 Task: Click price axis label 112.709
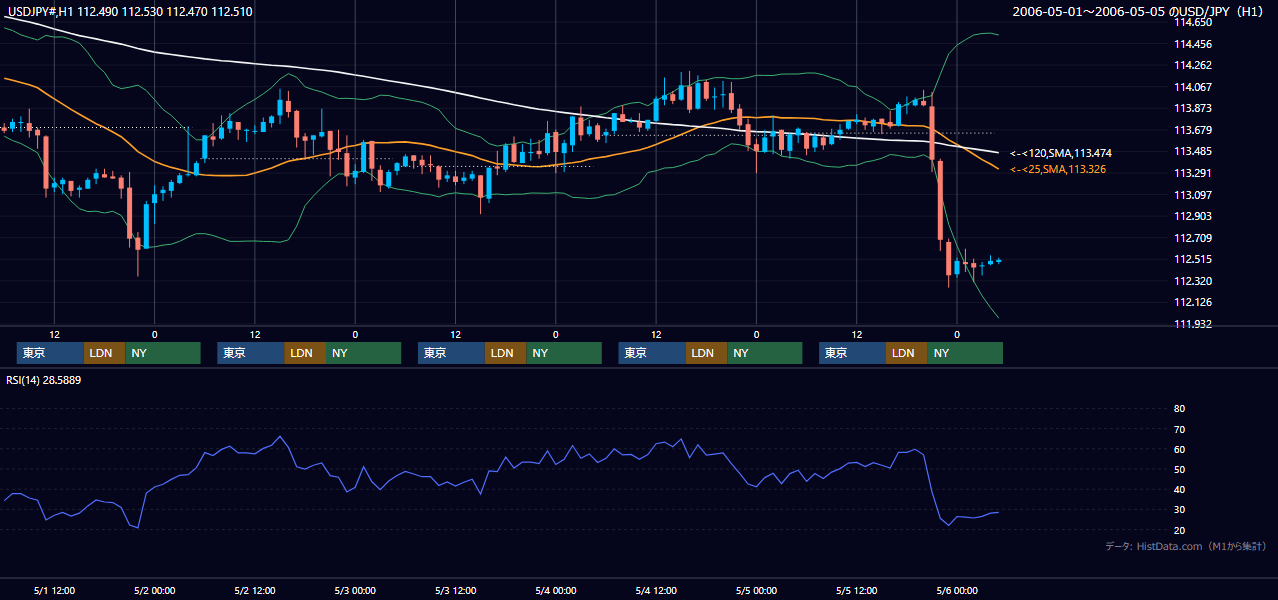1192,238
